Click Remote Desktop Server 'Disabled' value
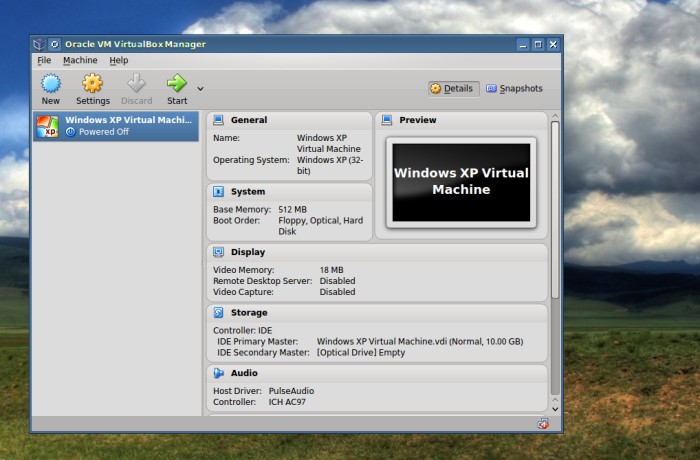Viewport: 700px width, 460px height. click(x=338, y=281)
